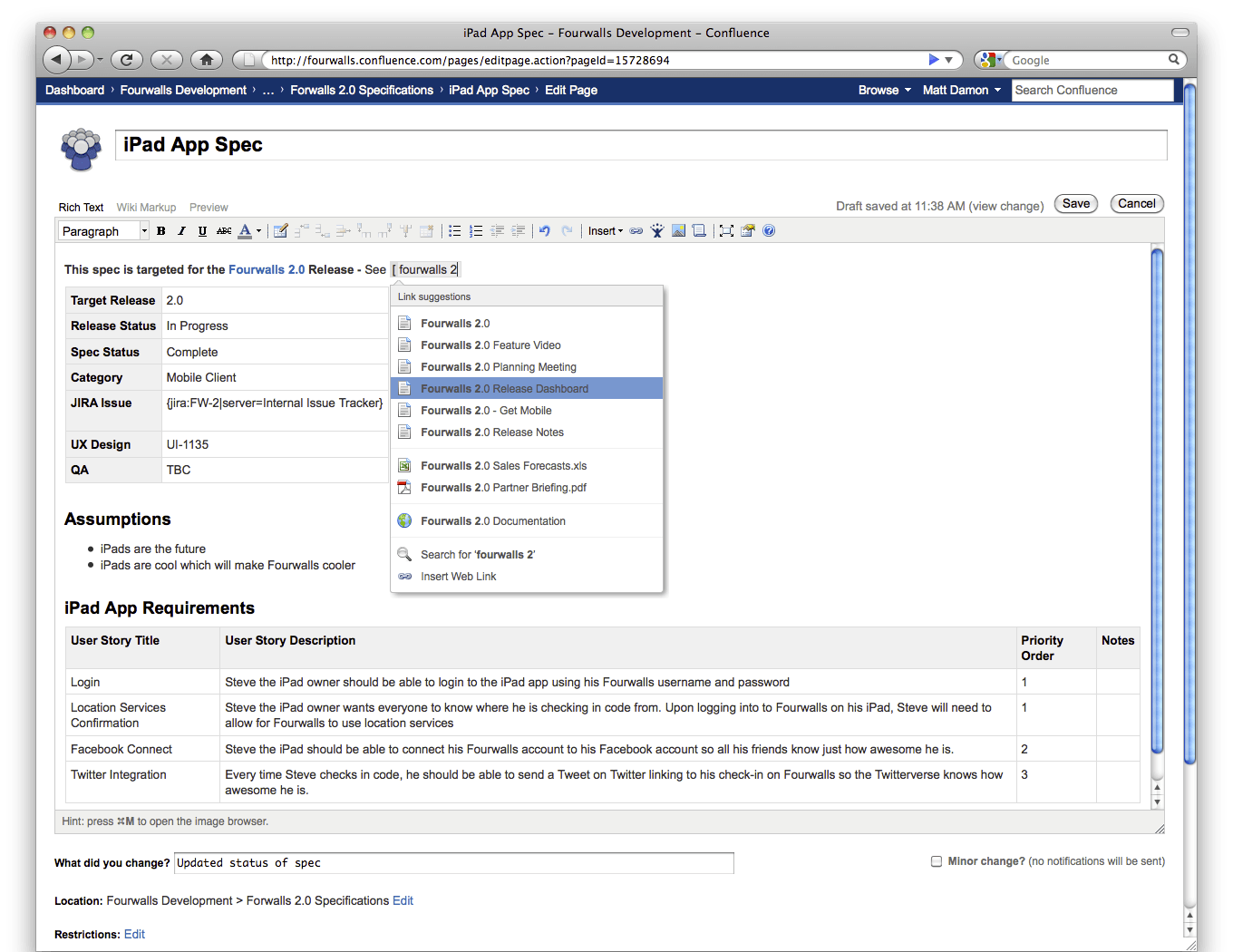The image size is (1233, 952).
Task: Click the Search Confluence field
Action: pyautogui.click(x=1092, y=90)
